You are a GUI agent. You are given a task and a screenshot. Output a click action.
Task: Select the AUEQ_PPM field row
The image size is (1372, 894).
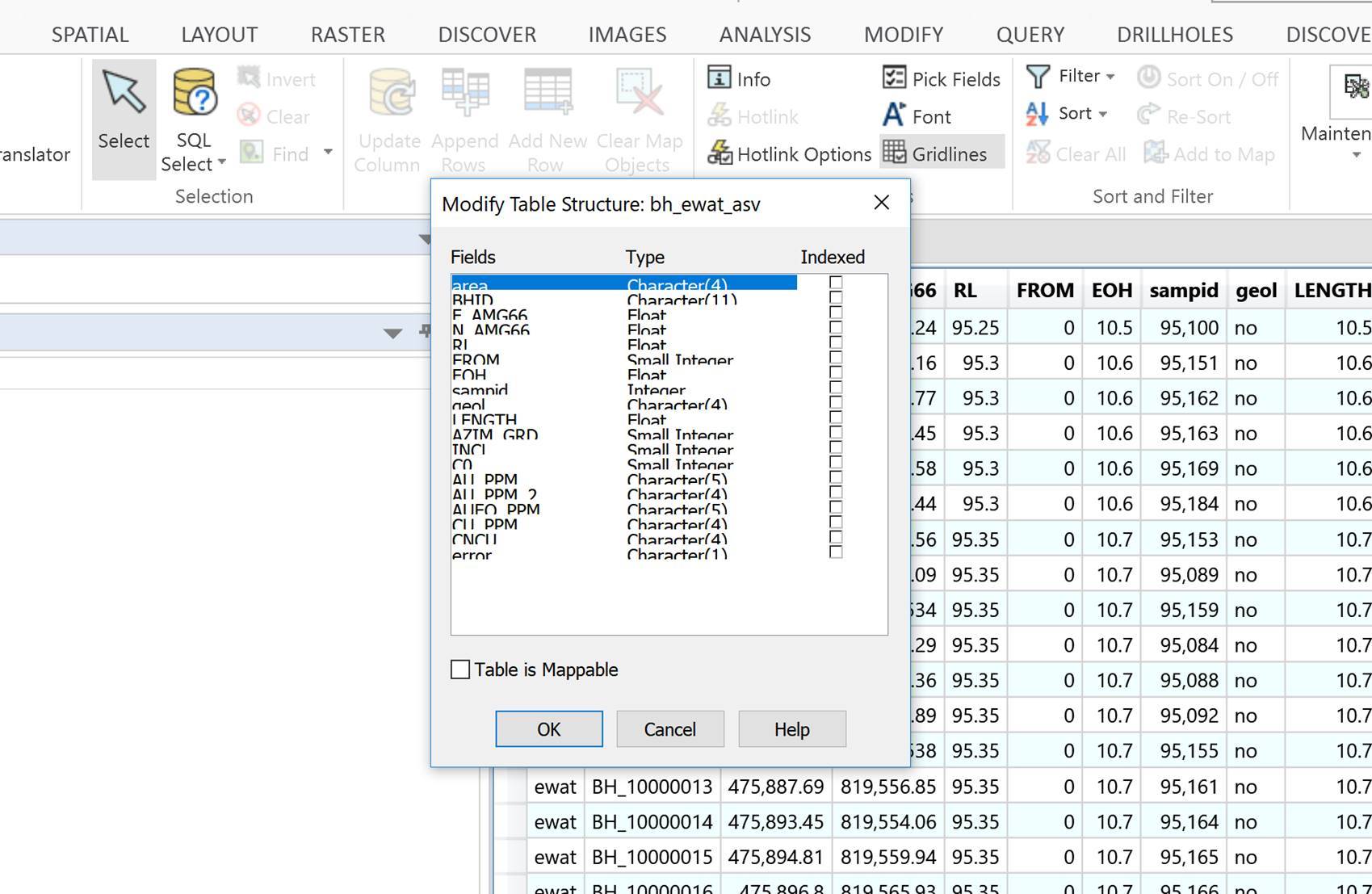click(624, 510)
